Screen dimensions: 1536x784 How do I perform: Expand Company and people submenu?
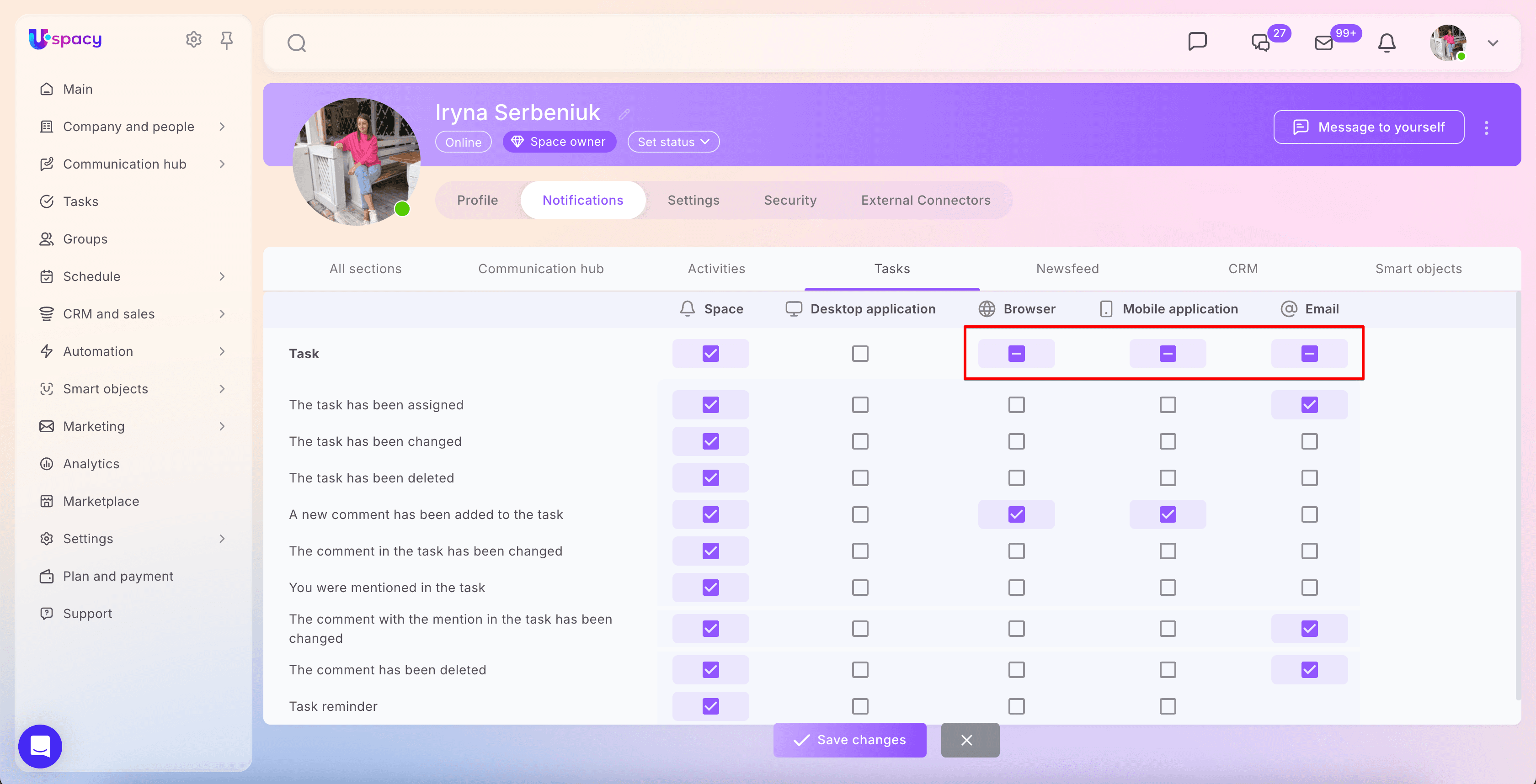[222, 127]
